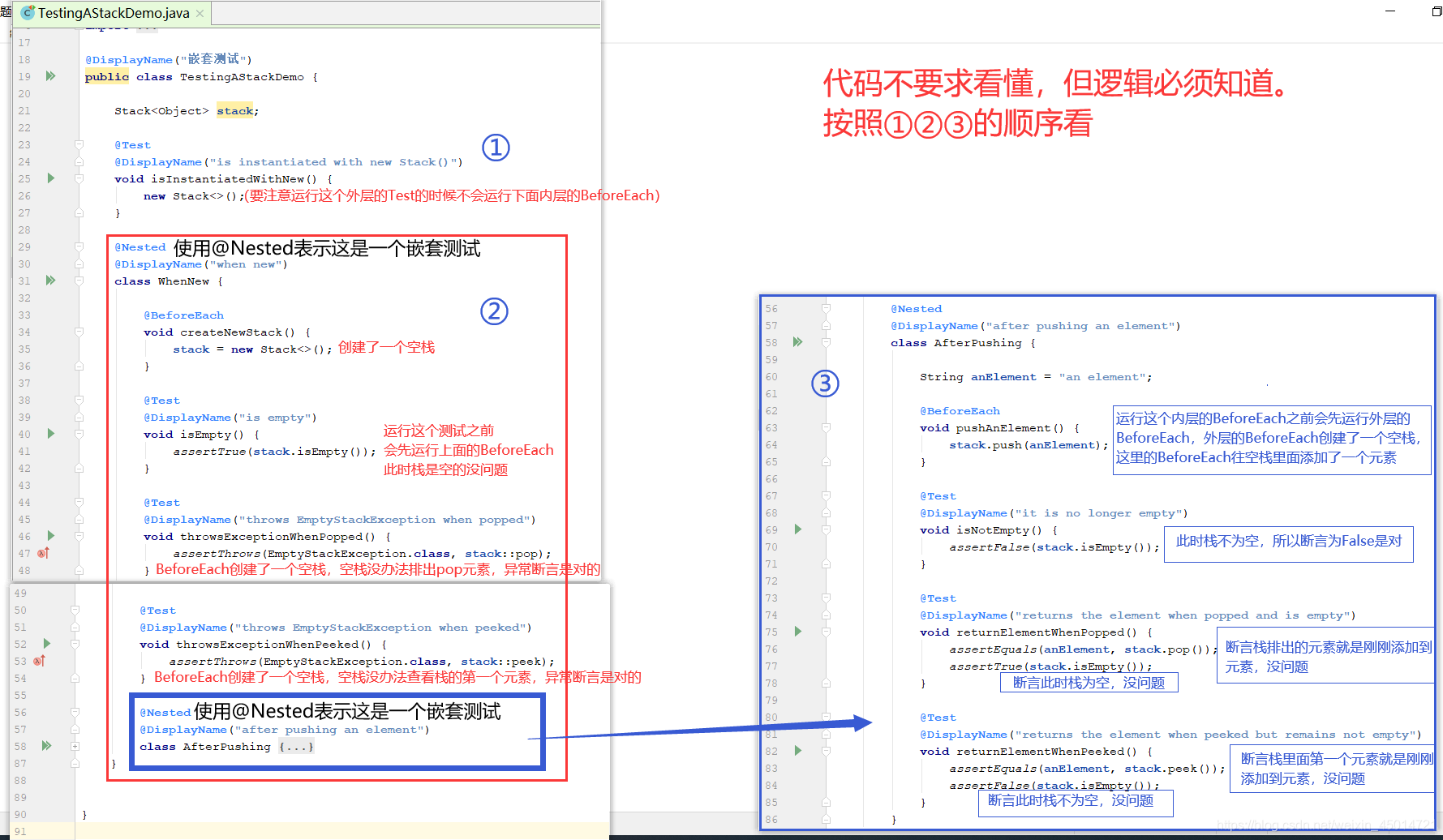Run the isInstantiatedWithNew test from the gutter
1443x840 pixels.
click(50, 178)
